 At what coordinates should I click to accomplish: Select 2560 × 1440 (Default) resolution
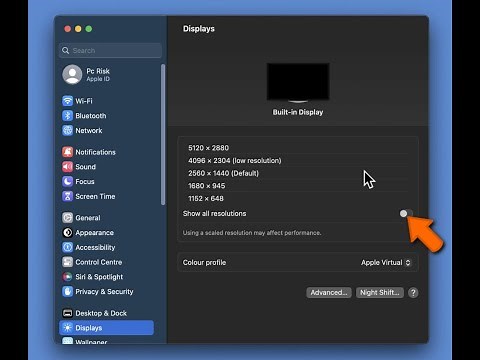click(x=223, y=173)
